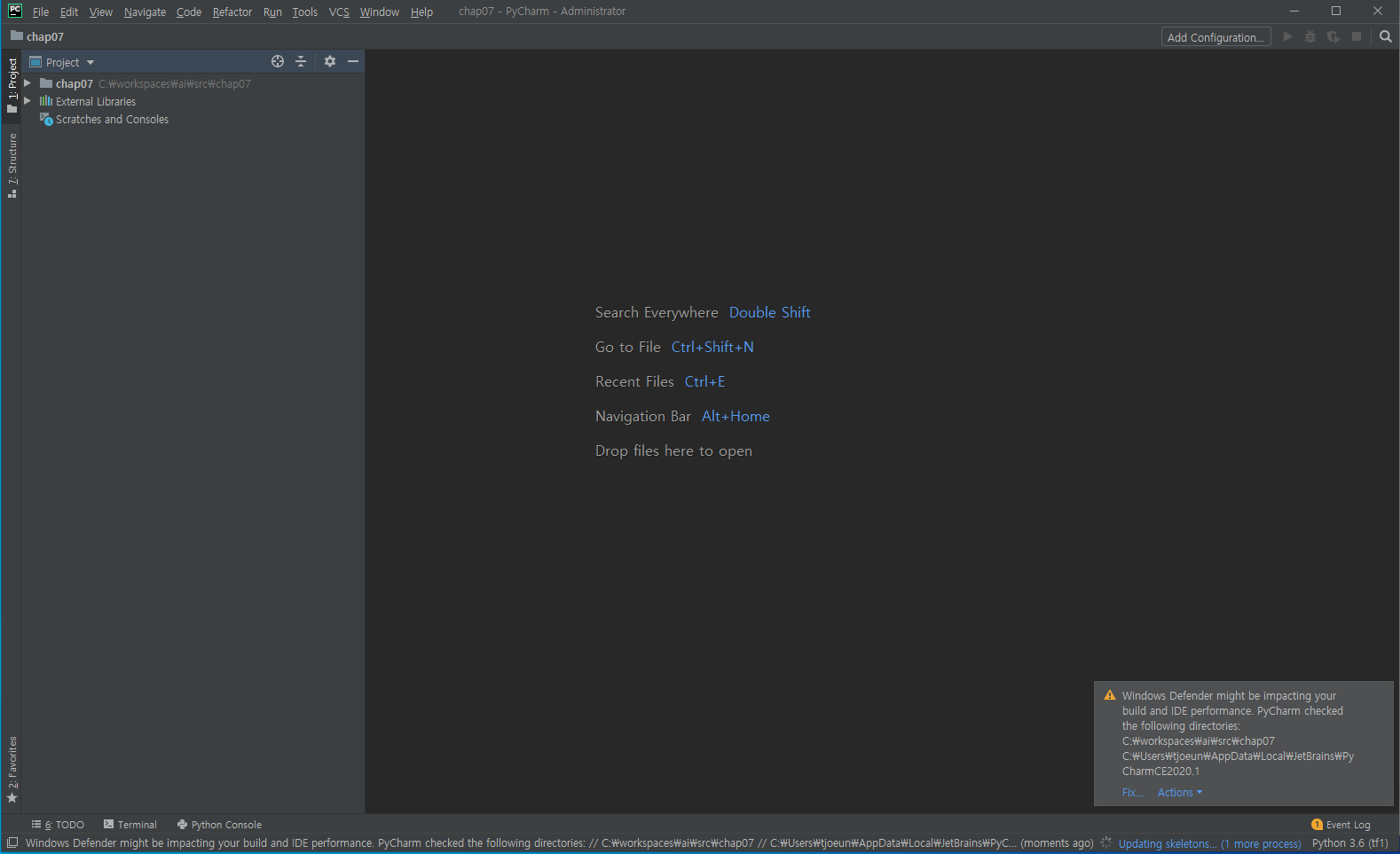Open the Tools menu
The height and width of the screenshot is (854, 1400).
[x=305, y=12]
